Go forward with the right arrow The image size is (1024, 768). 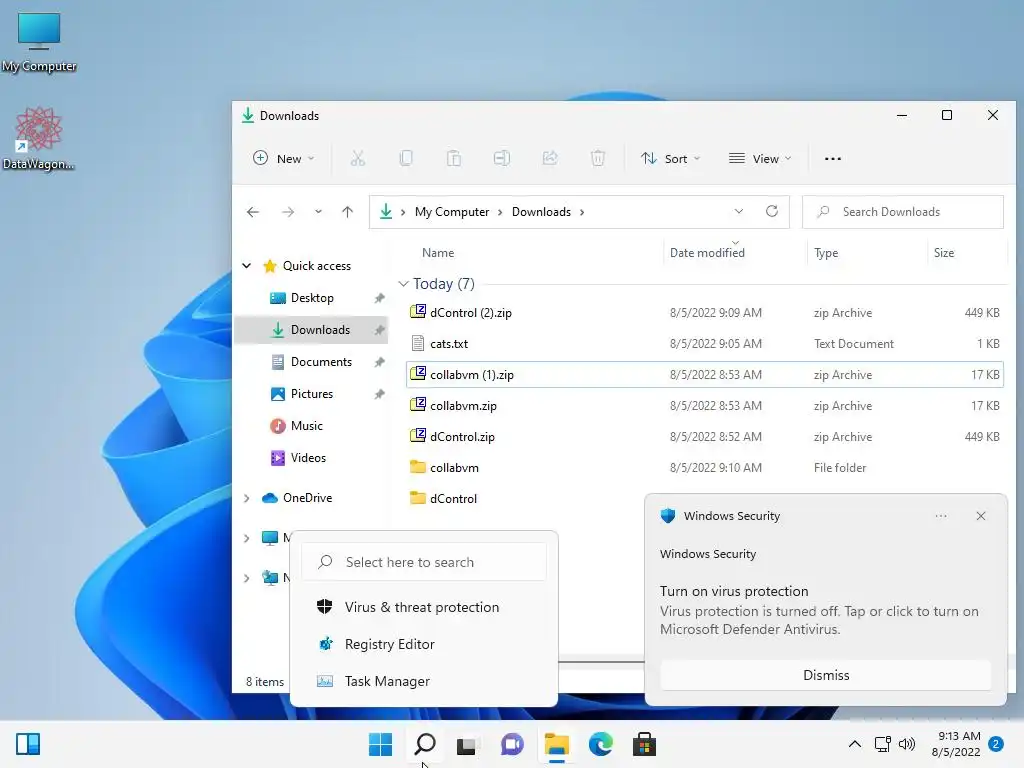[287, 212]
